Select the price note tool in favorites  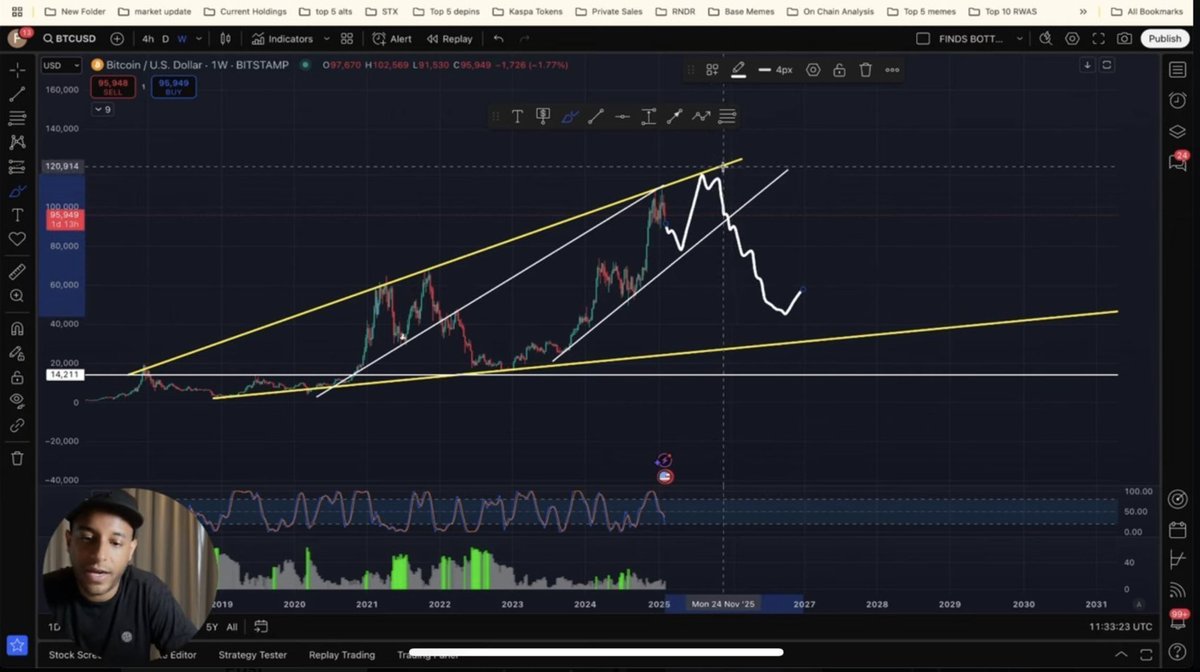[543, 117]
